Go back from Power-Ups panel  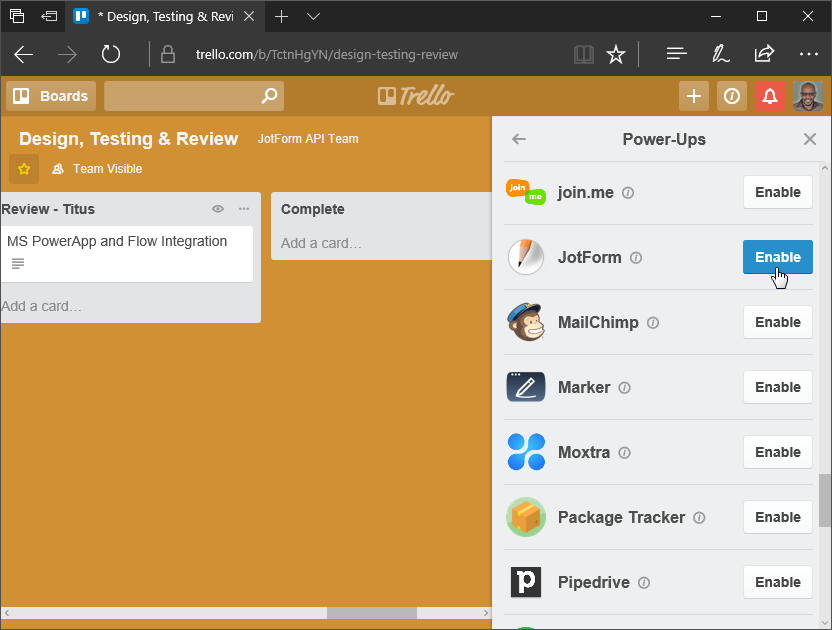coord(518,139)
